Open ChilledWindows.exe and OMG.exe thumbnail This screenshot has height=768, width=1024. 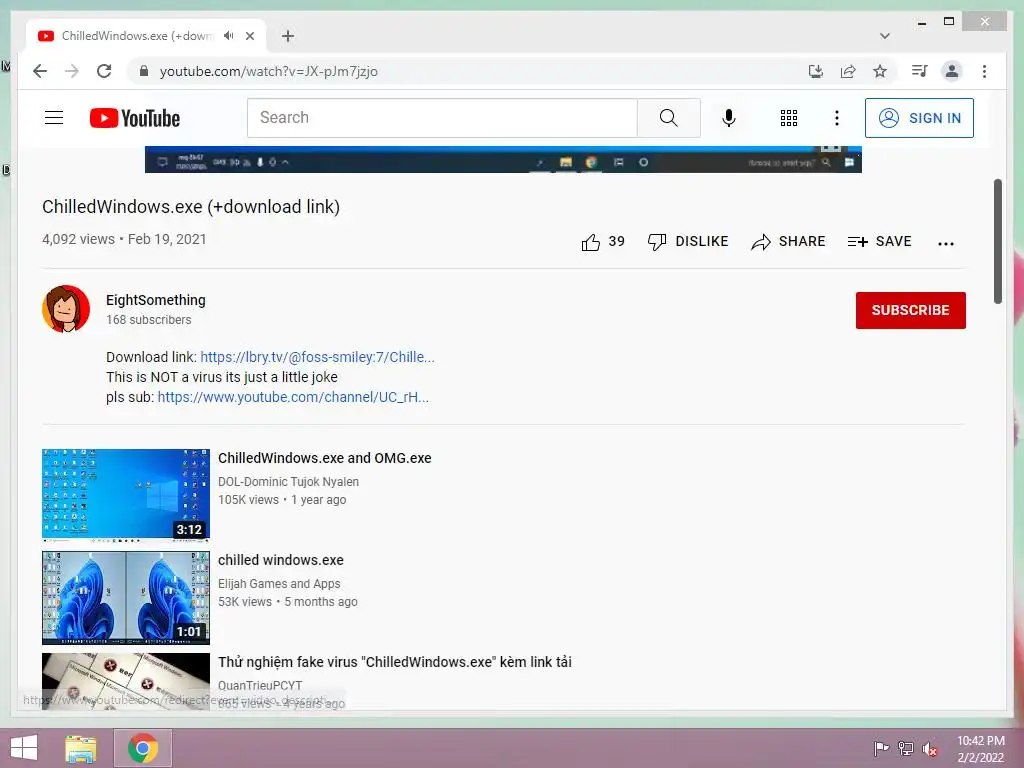126,495
